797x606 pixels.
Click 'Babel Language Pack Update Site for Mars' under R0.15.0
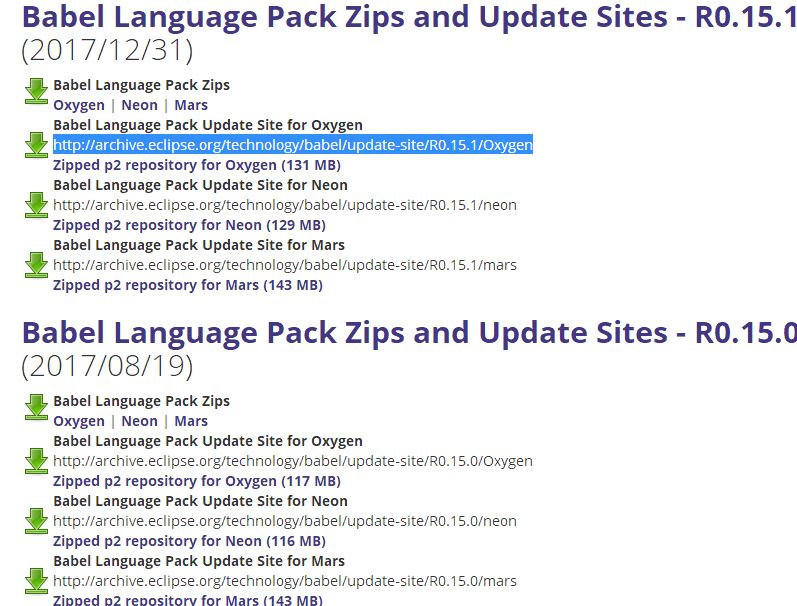tap(199, 562)
